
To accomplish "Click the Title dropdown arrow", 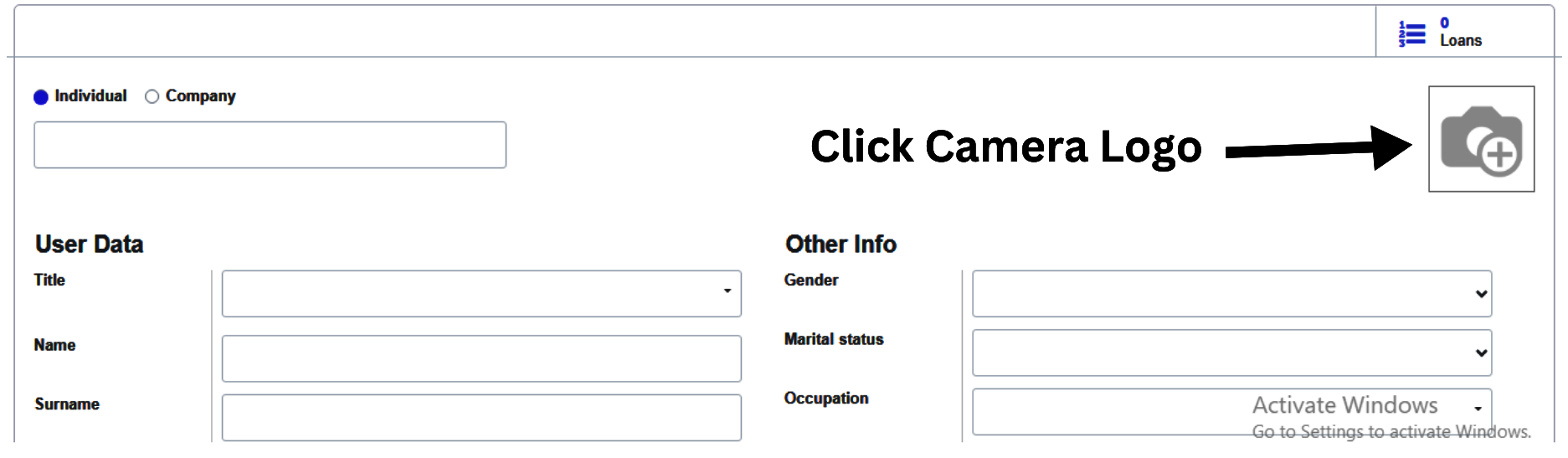I will pyautogui.click(x=727, y=291).
